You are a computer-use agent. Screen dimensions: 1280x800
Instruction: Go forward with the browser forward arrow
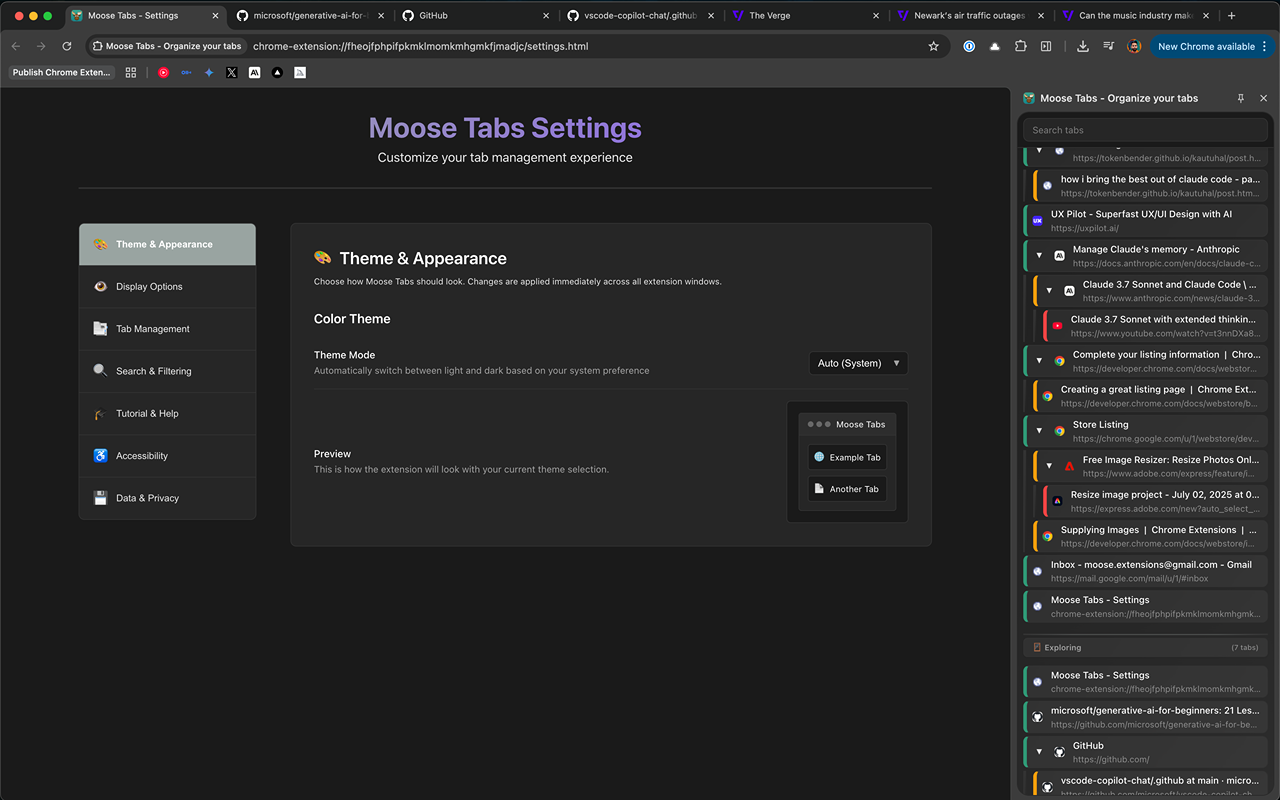pos(41,46)
